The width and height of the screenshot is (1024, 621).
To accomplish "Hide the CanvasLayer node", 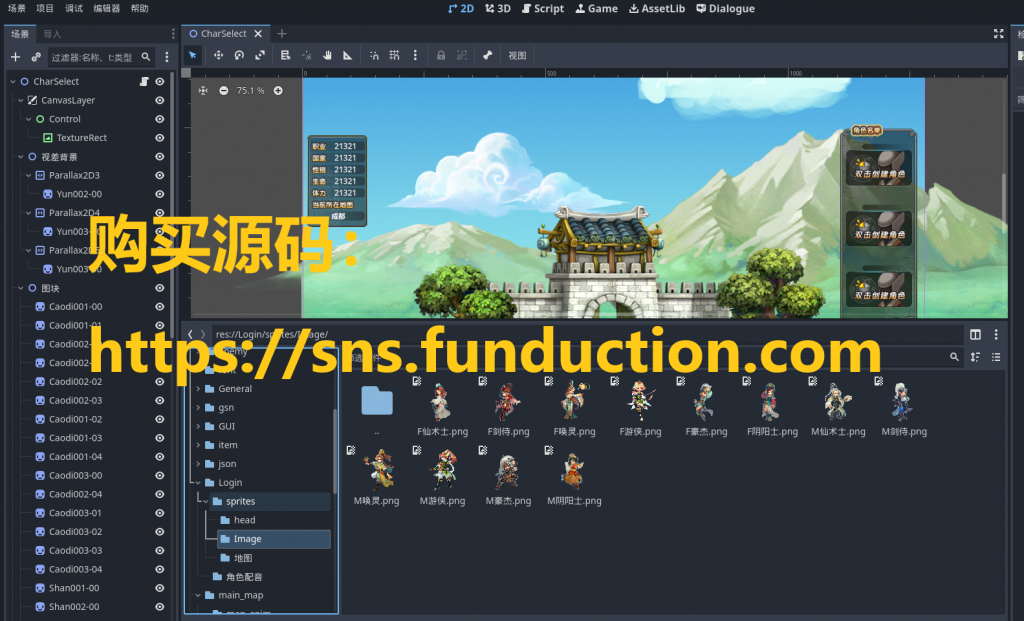I will click(159, 100).
